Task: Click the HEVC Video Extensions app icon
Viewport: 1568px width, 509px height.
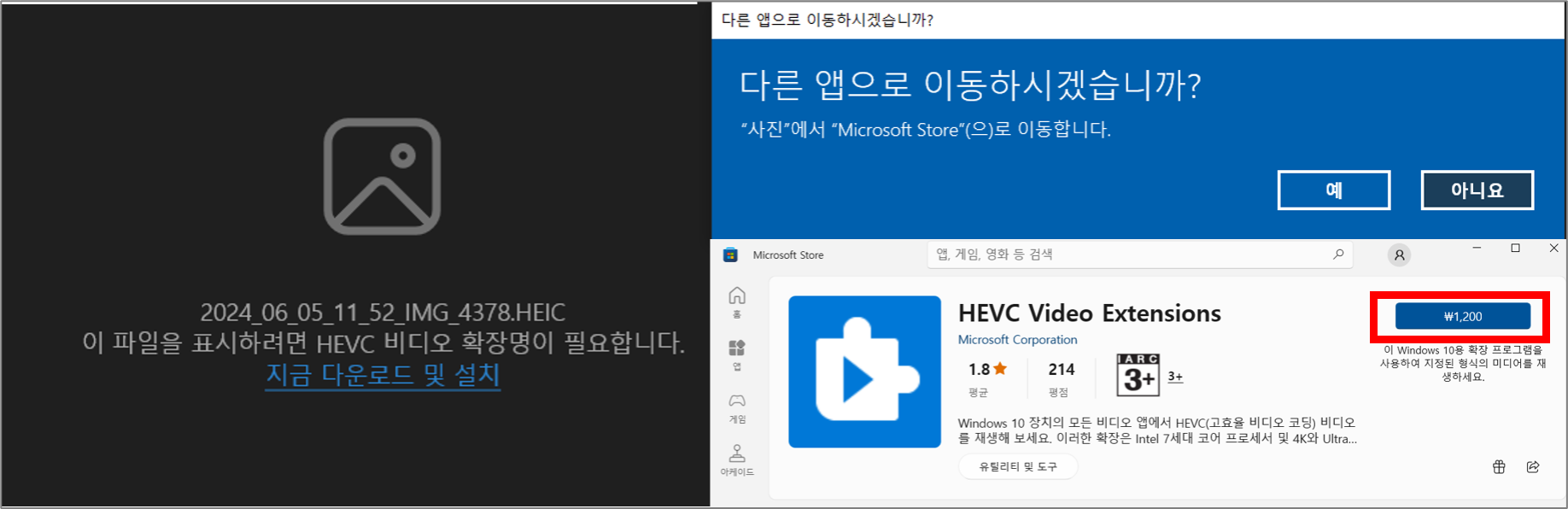Action: click(864, 372)
